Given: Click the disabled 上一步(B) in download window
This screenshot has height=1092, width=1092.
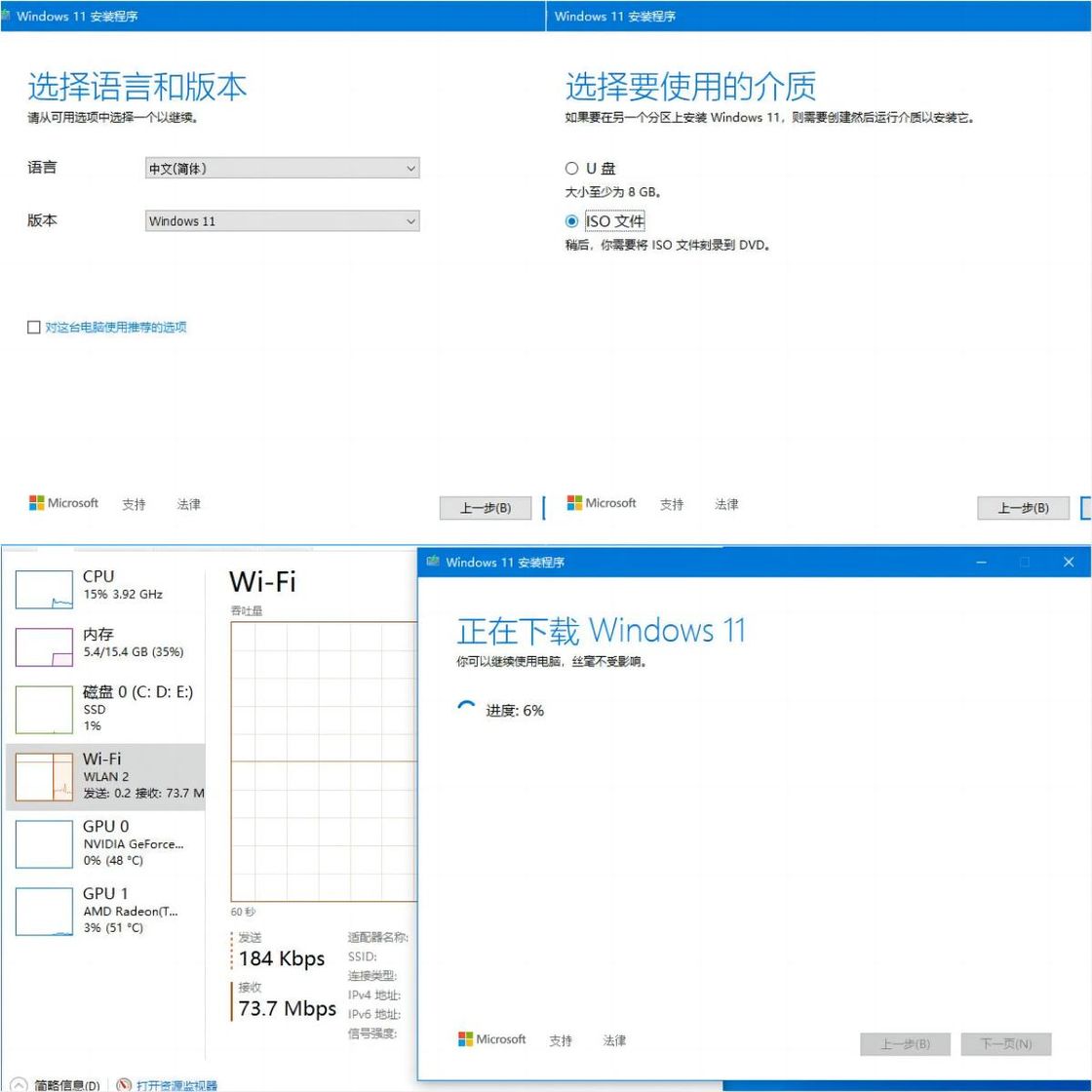Looking at the screenshot, I should (x=905, y=1044).
